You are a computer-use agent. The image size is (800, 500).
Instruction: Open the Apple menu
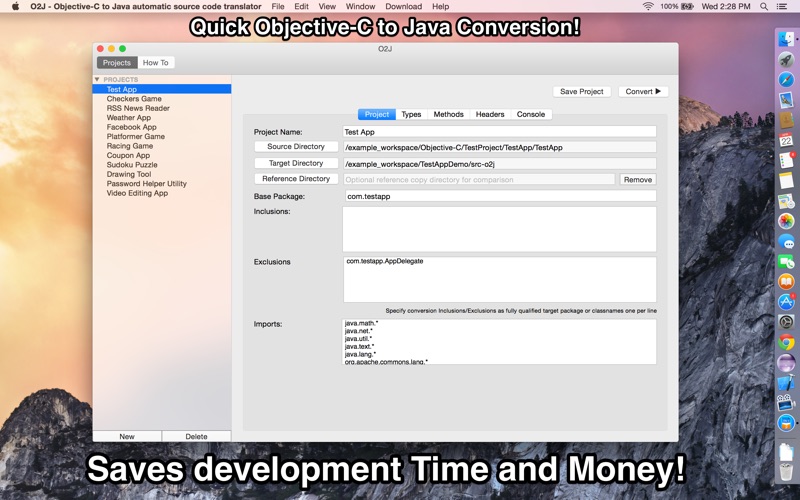[15, 6]
